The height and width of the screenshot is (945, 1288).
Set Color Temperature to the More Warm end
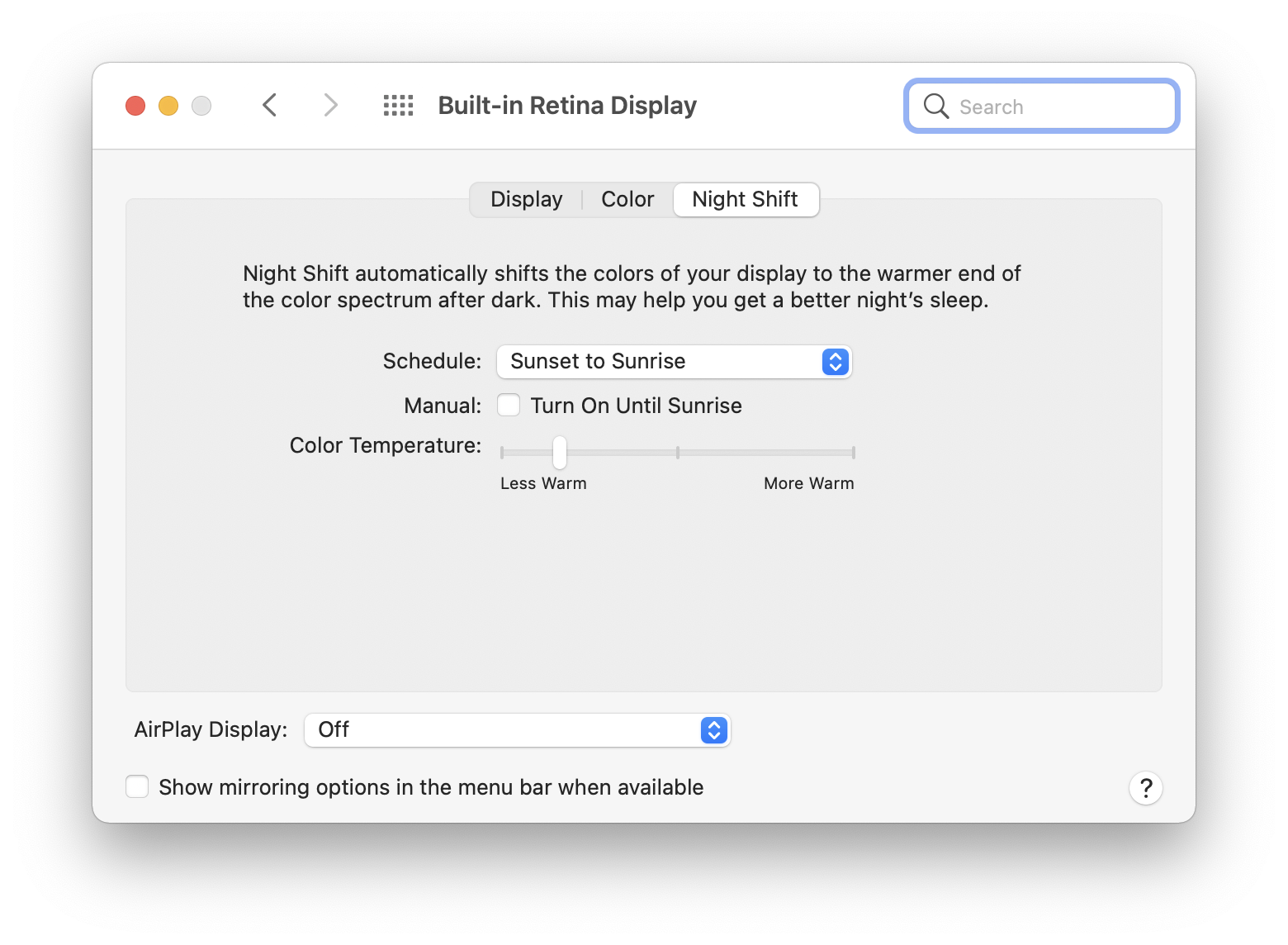point(853,452)
